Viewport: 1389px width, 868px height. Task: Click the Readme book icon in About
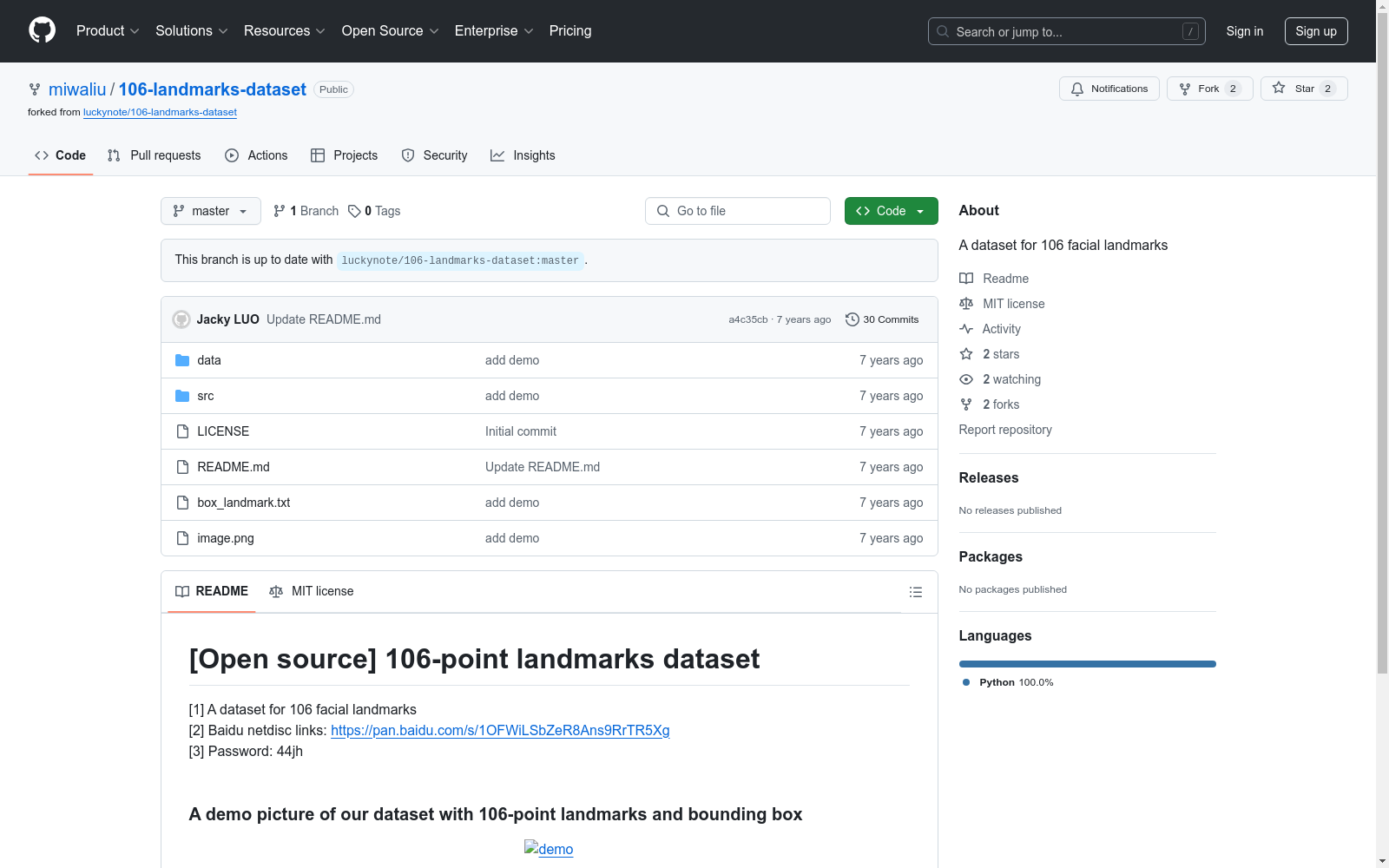point(966,279)
